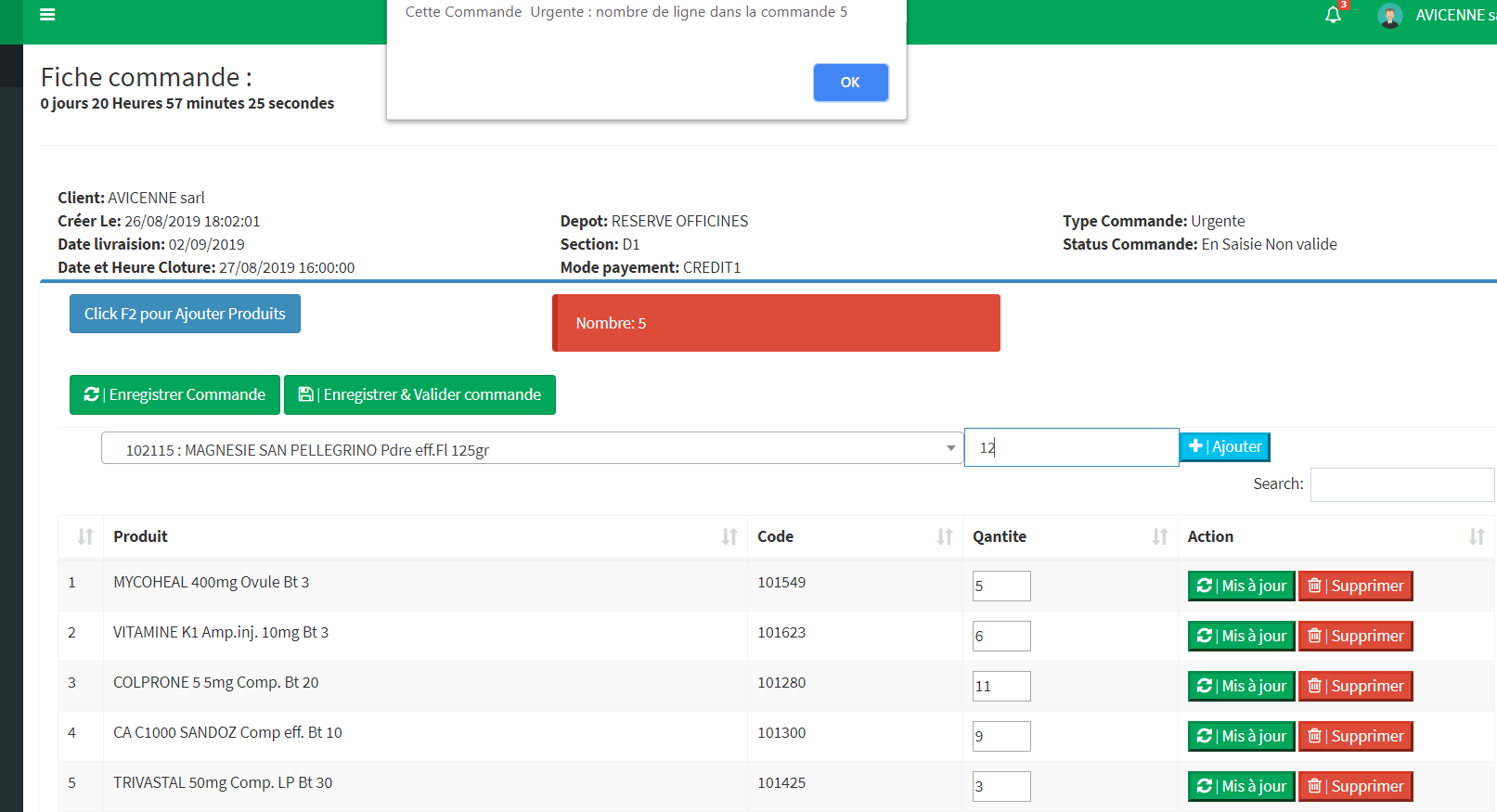Viewport: 1497px width, 812px height.
Task: Delete the VITAMINE K1 row with Supprimer
Action: [1355, 636]
